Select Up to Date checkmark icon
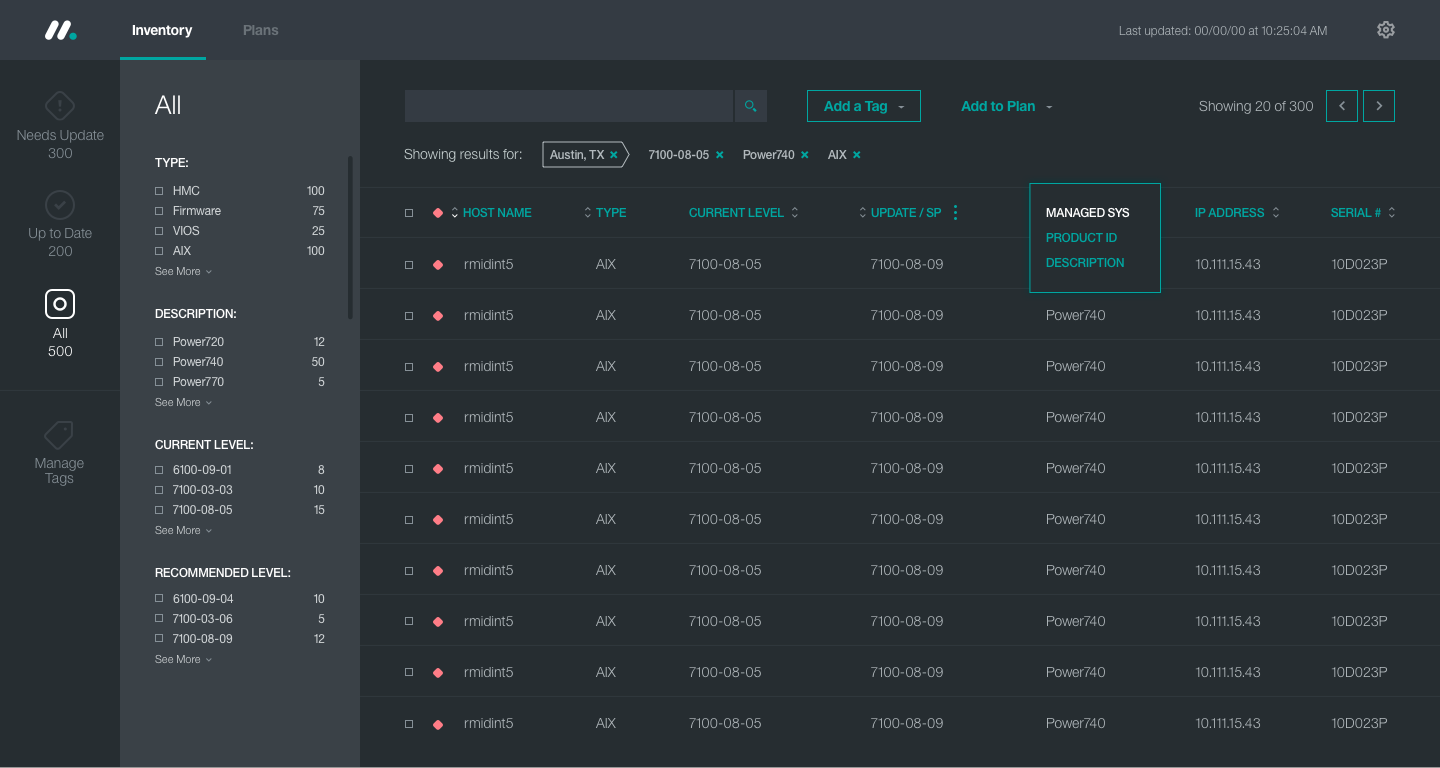This screenshot has height=768, width=1440. click(60, 204)
